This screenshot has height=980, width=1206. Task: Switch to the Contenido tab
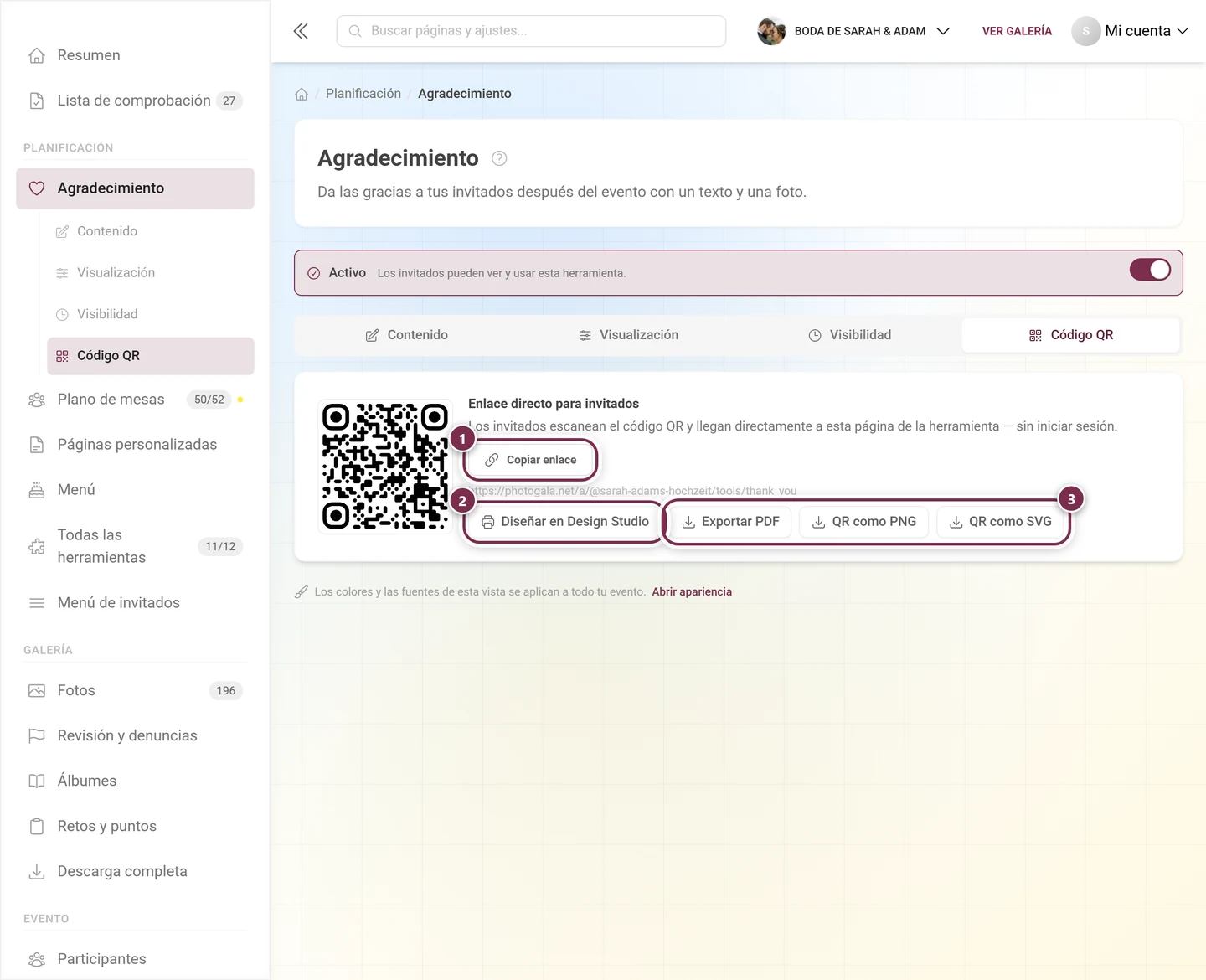tap(406, 335)
